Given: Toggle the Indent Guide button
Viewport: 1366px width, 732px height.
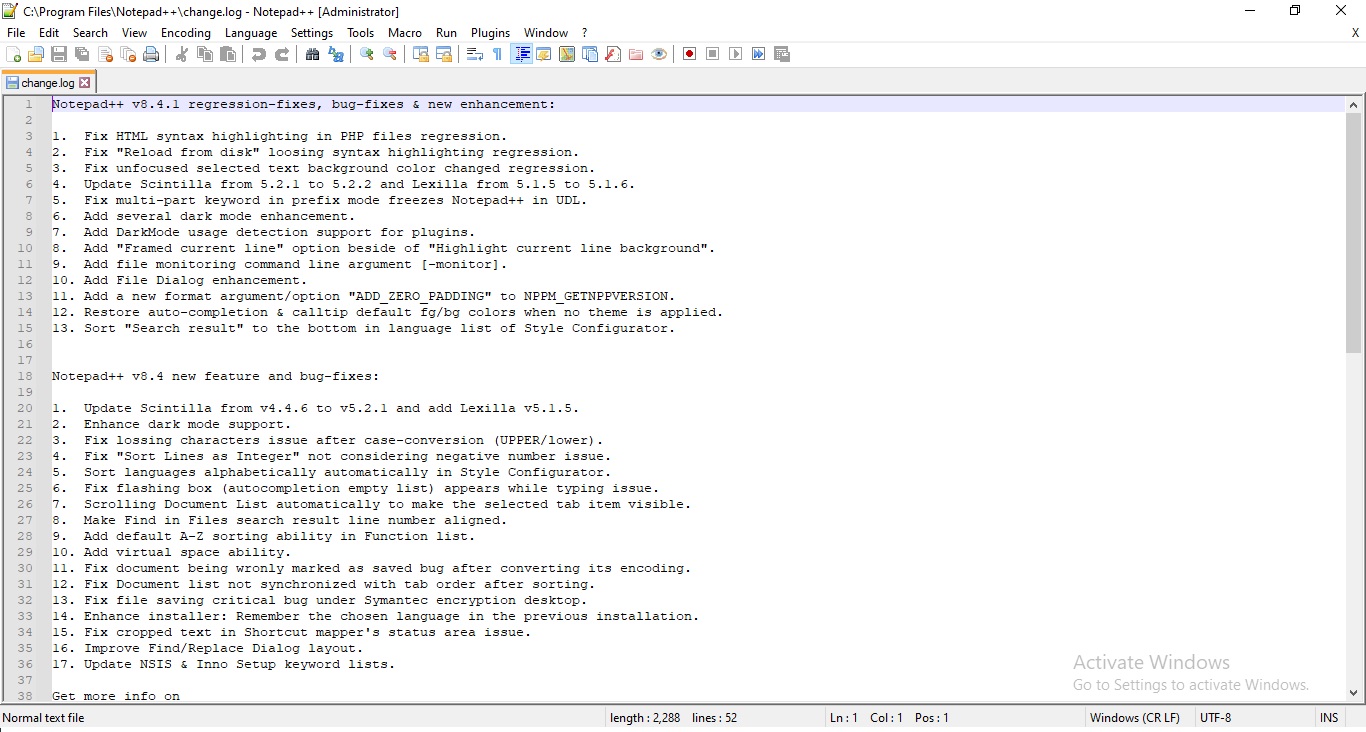Looking at the screenshot, I should (521, 54).
